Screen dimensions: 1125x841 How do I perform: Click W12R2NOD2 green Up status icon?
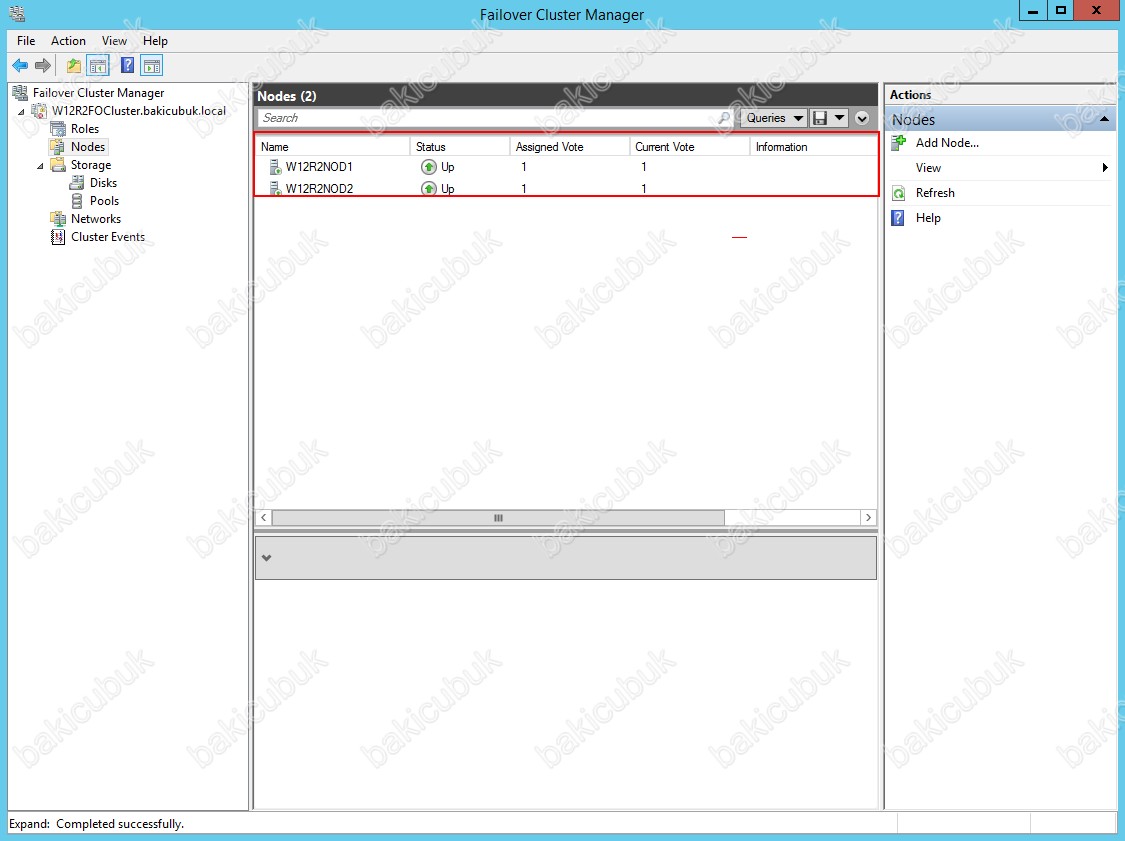click(428, 189)
